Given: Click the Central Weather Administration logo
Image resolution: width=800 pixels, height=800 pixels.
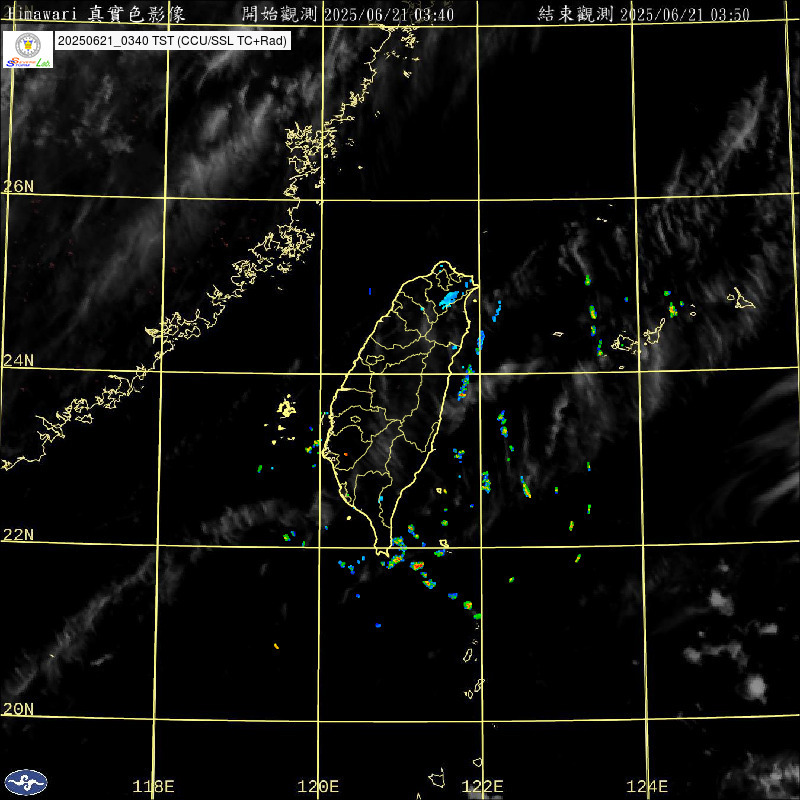Looking at the screenshot, I should click(x=26, y=783).
